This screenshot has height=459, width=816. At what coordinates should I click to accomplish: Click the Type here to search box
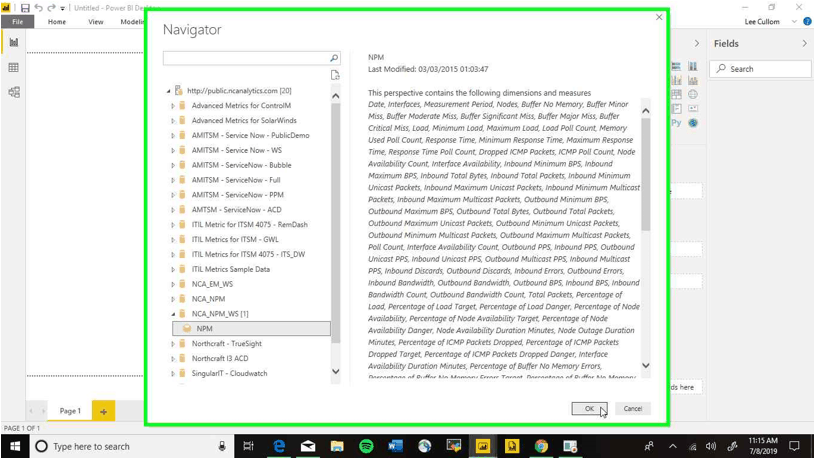click(x=130, y=447)
